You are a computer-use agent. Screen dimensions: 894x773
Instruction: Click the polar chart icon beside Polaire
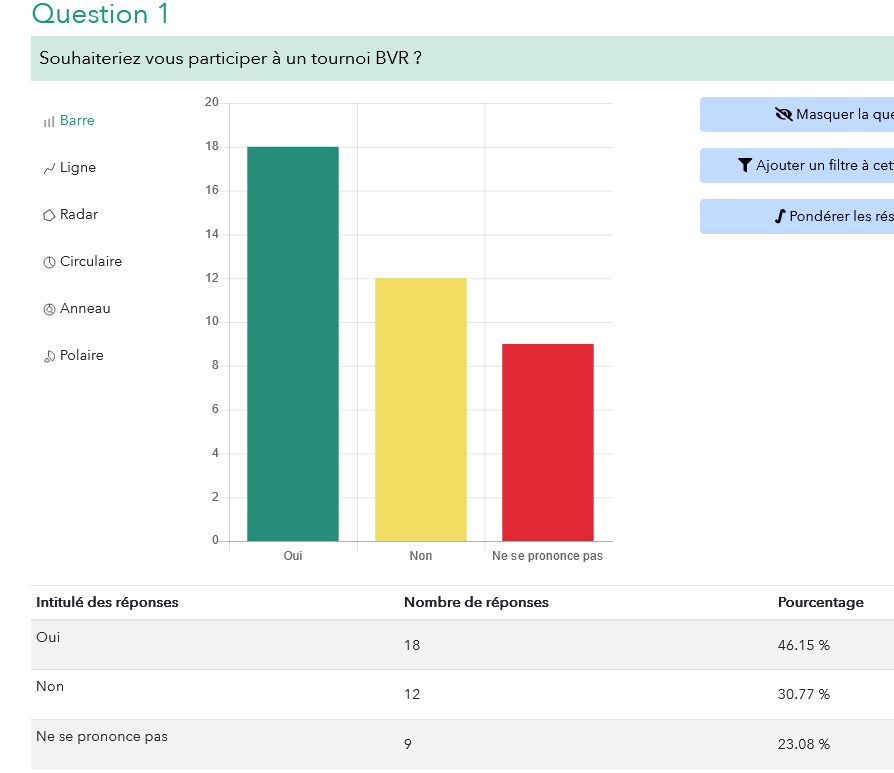click(49, 356)
